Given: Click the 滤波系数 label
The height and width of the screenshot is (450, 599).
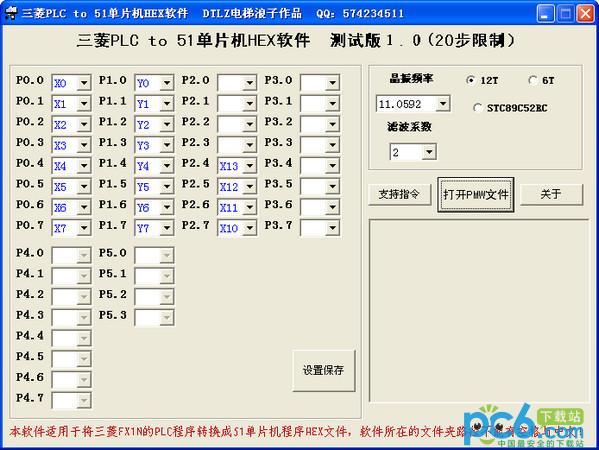Looking at the screenshot, I should click(410, 127).
